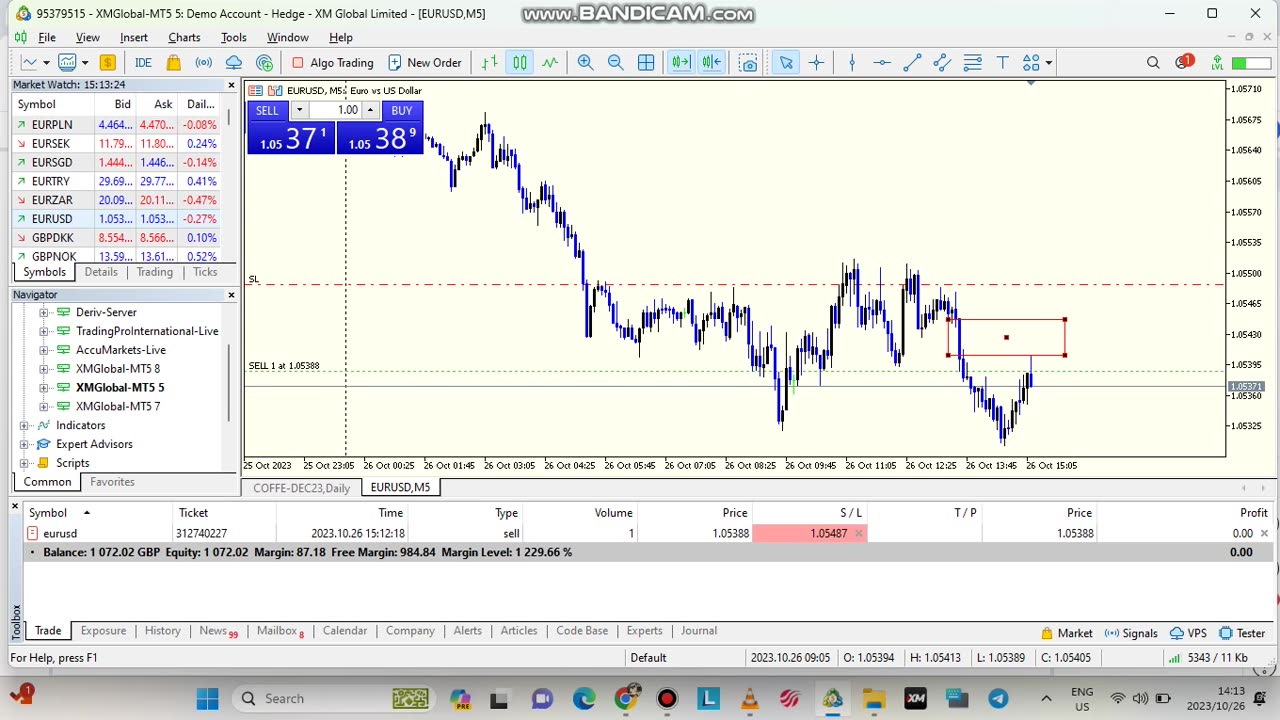Expand the Indicators tree node
This screenshot has height=720, width=1280.
point(24,425)
